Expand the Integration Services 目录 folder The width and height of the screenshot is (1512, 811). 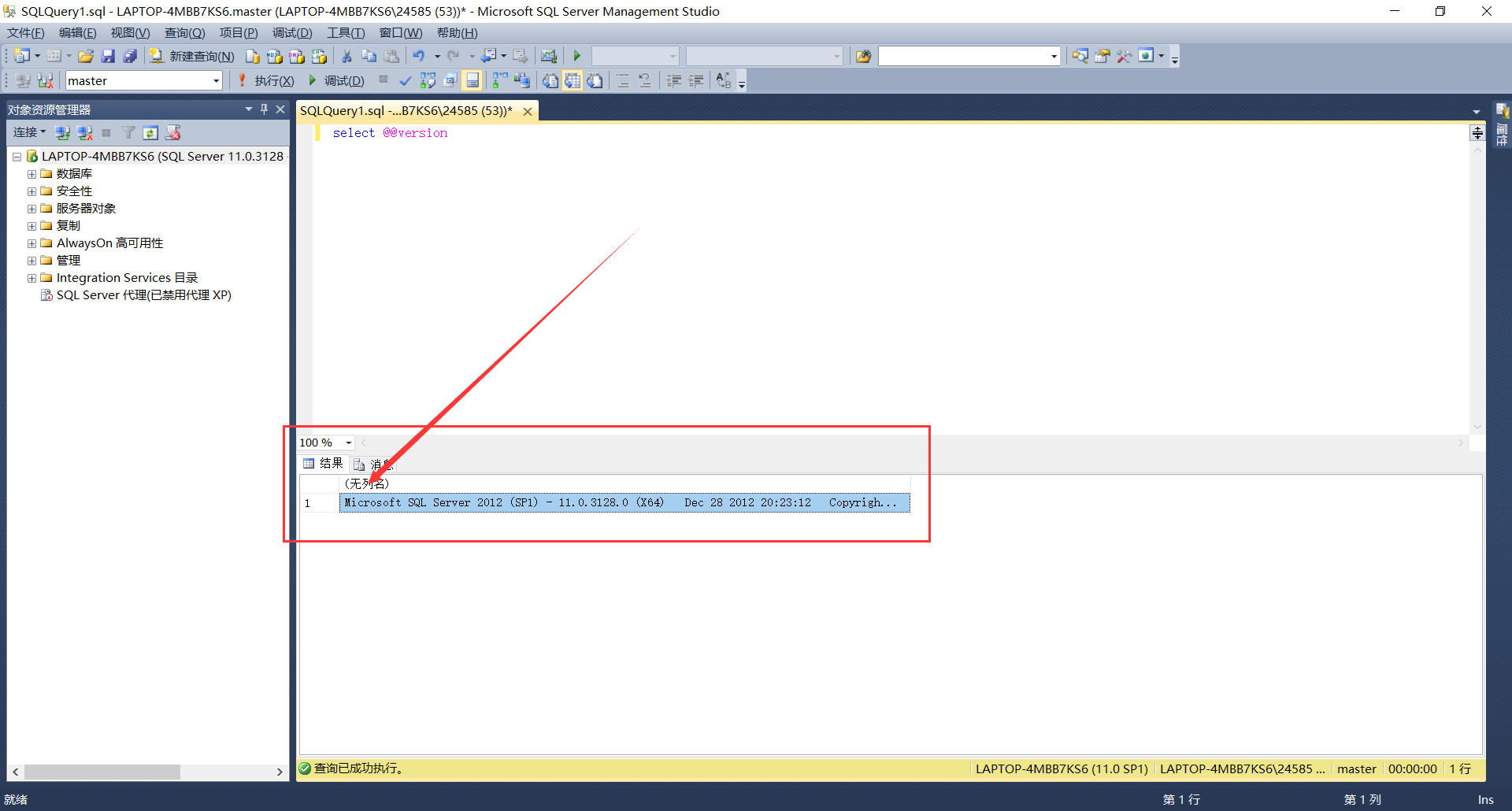31,278
